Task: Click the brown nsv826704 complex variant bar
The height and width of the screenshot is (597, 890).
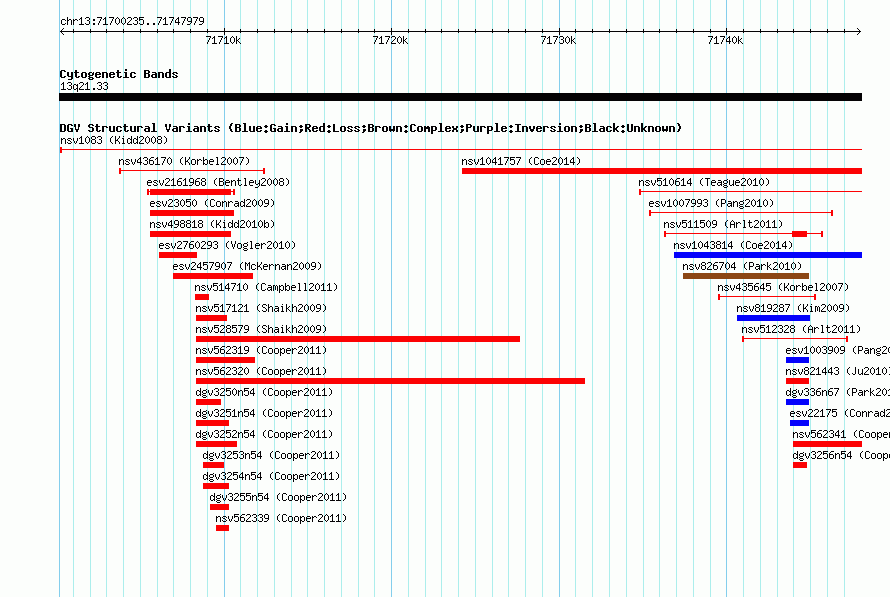Action: (x=746, y=276)
